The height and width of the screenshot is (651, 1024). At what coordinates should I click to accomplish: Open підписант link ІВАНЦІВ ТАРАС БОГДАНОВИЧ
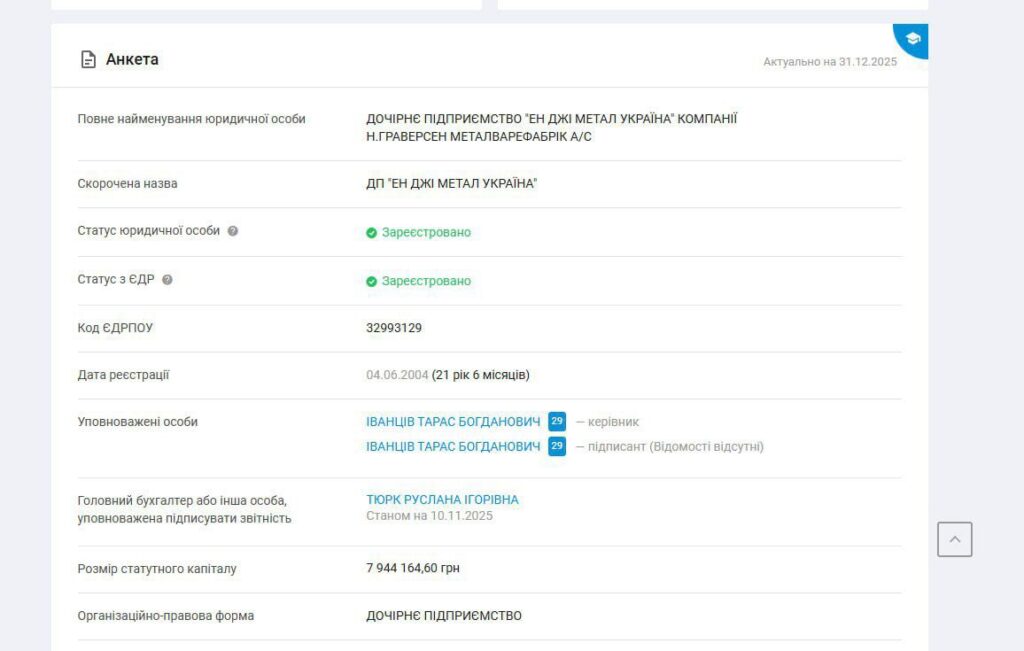pos(453,447)
